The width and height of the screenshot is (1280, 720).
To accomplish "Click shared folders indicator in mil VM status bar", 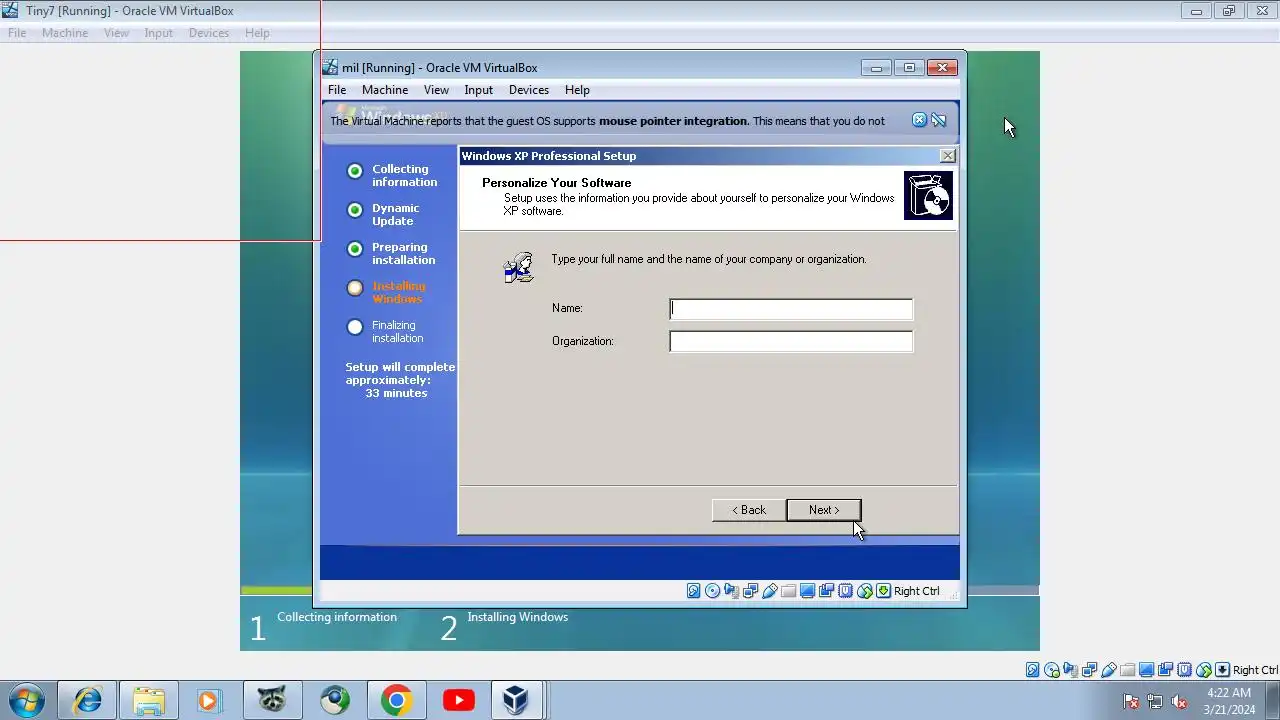I will (x=788, y=591).
